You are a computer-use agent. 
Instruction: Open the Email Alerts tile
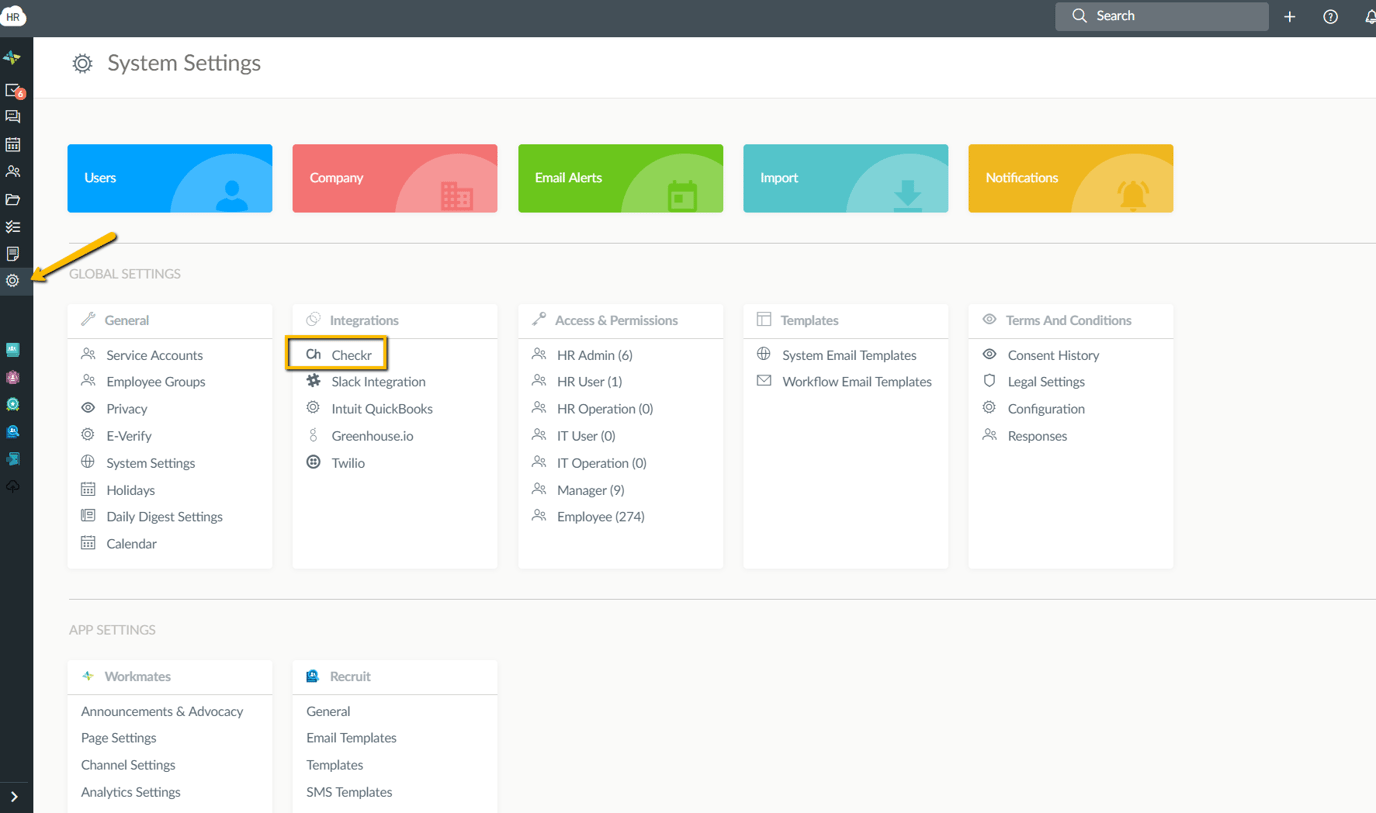[x=620, y=178]
